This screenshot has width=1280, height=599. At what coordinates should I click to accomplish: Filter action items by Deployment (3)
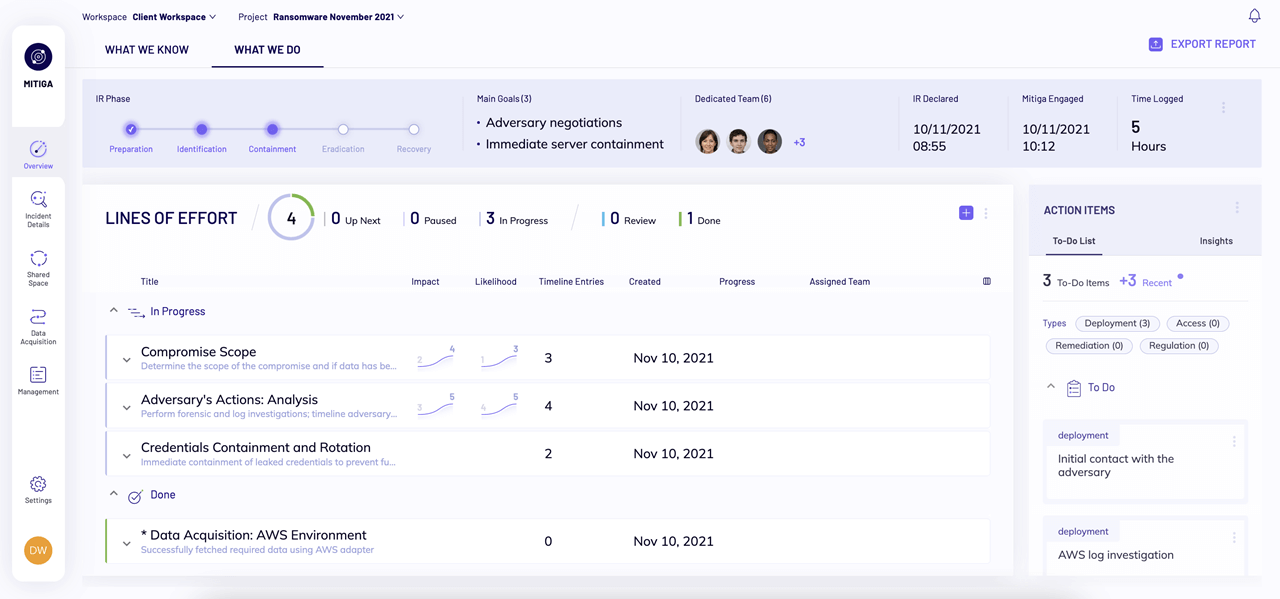(x=1117, y=323)
